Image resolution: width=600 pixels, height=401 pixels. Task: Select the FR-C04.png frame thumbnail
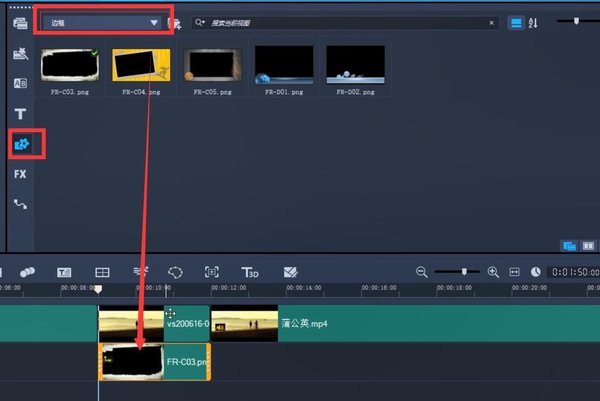pyautogui.click(x=138, y=64)
